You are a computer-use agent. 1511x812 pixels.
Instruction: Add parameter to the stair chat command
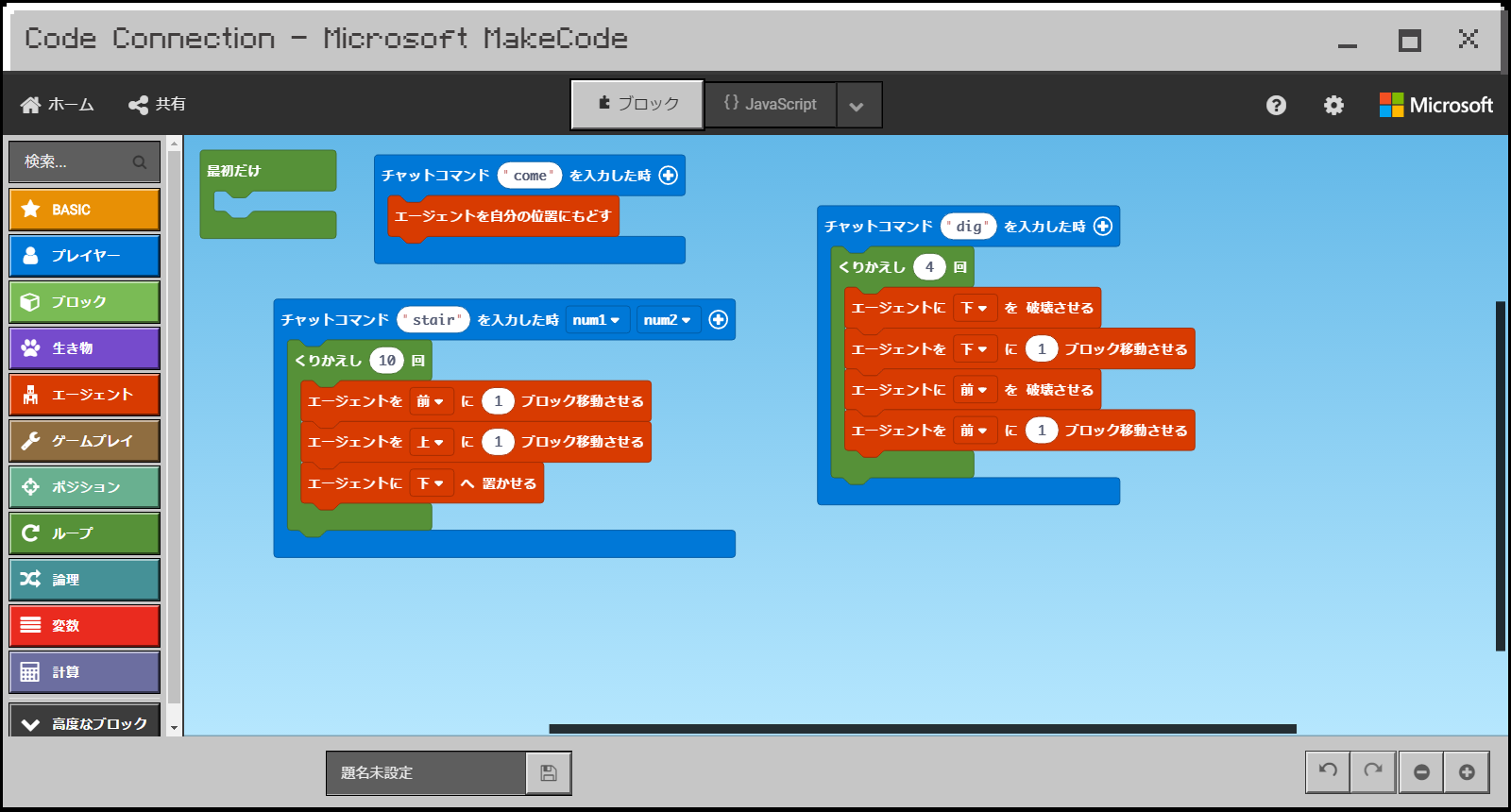[719, 320]
